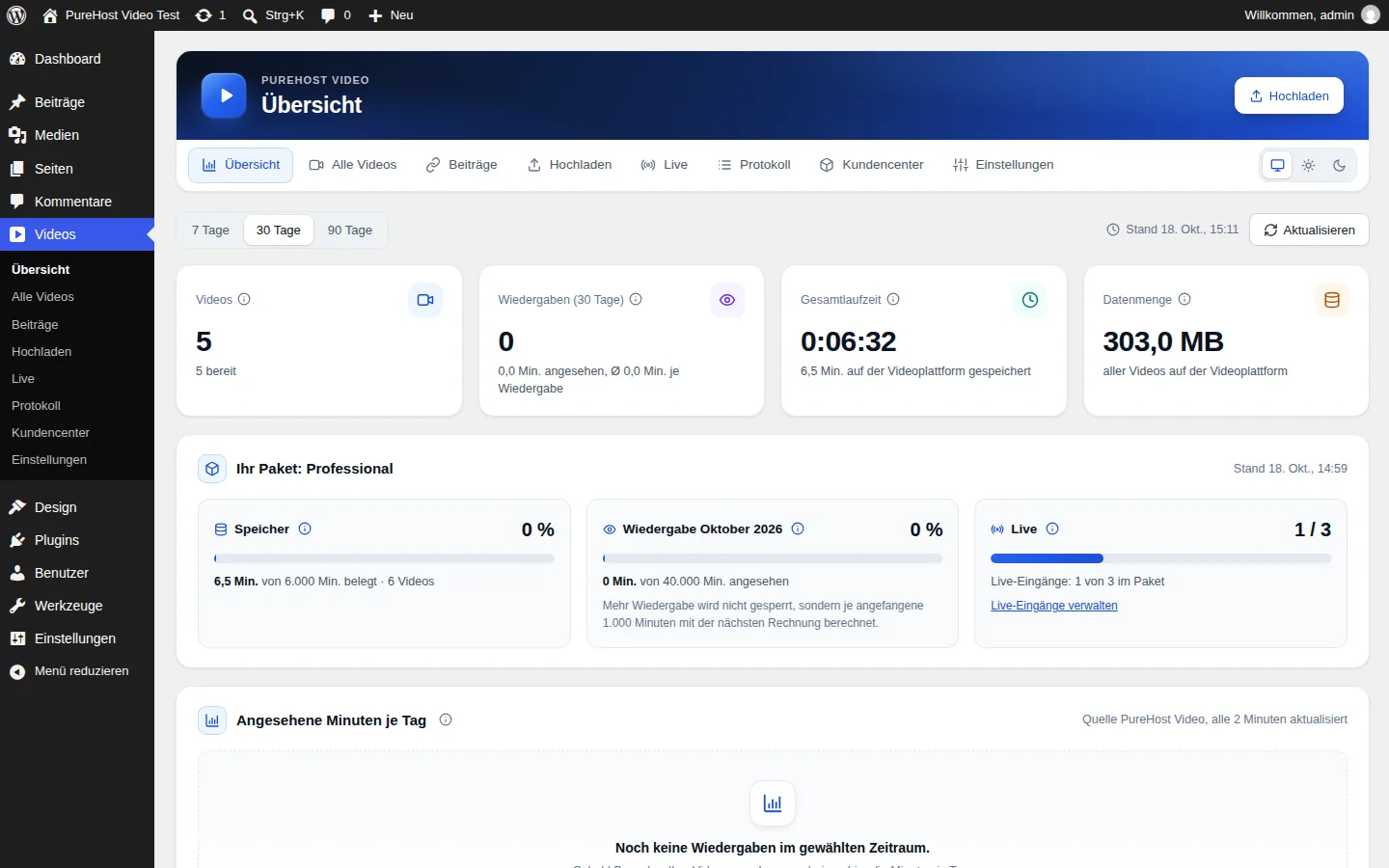Click the database icon in Datenmenge card

[1332, 300]
